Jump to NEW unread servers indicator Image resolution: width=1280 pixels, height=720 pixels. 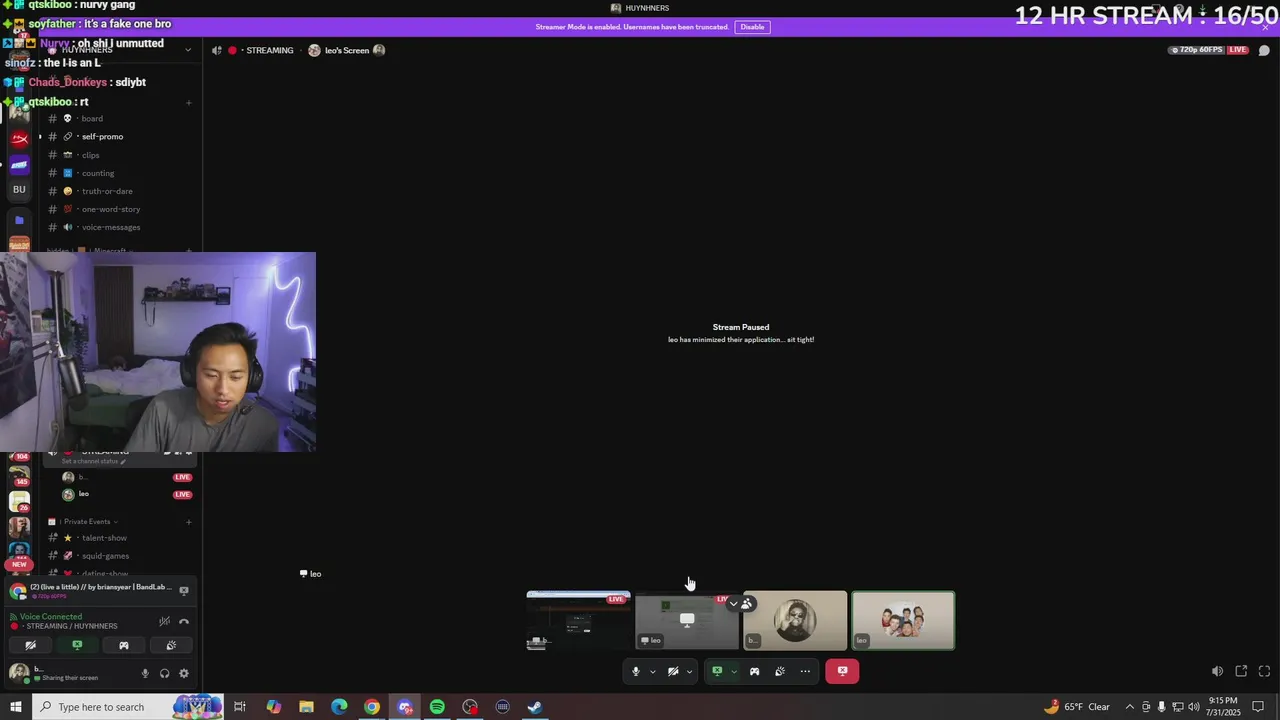(19, 564)
